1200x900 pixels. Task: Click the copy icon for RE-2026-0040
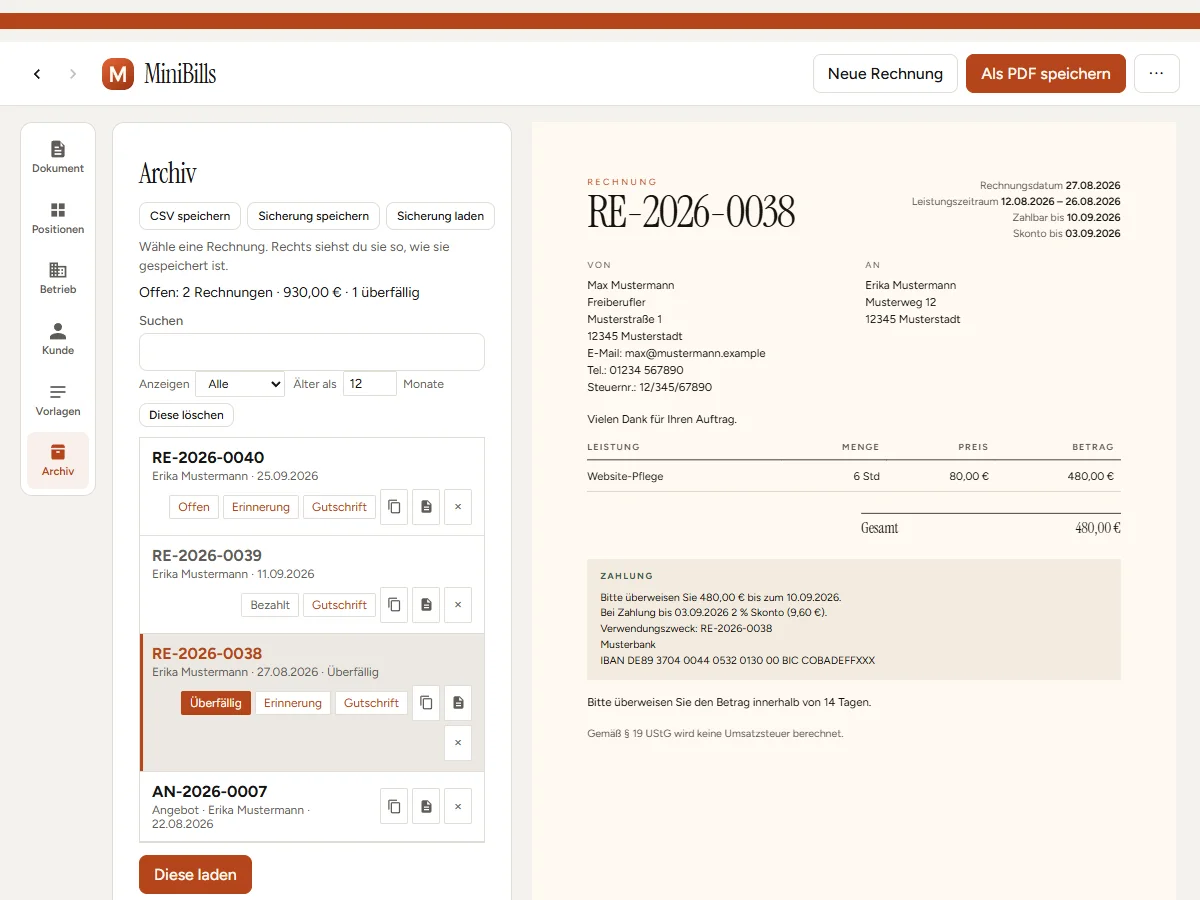click(394, 507)
